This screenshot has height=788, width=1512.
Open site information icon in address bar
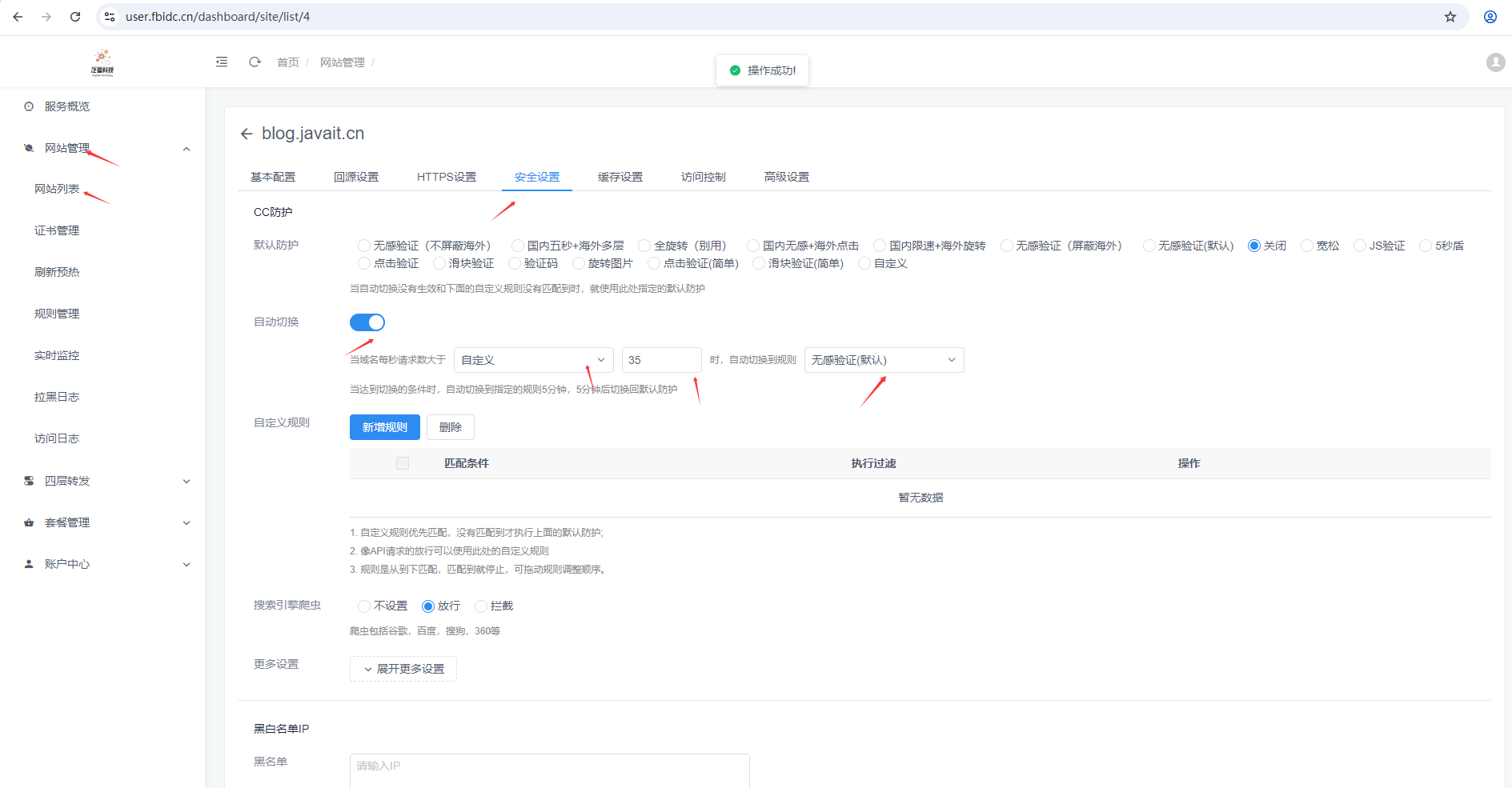coord(110,17)
